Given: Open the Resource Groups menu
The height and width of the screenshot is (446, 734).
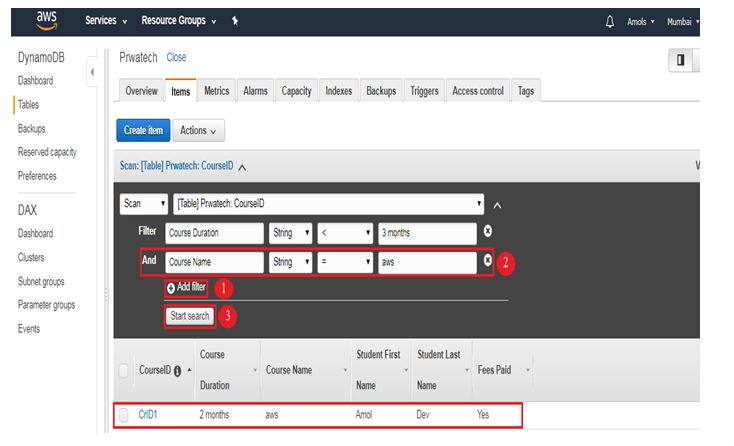Looking at the screenshot, I should tap(179, 21).
